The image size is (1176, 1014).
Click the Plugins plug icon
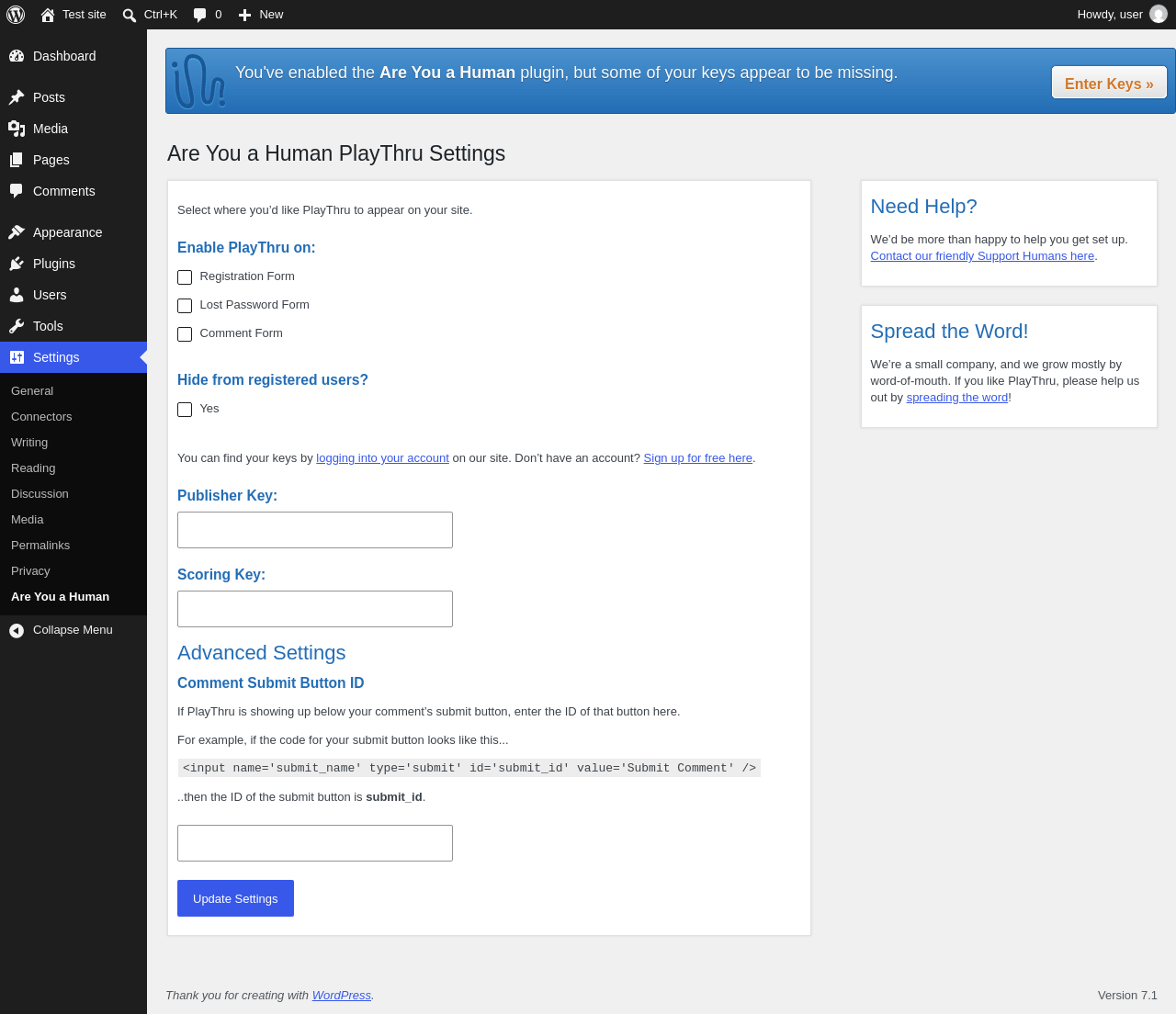point(17,264)
